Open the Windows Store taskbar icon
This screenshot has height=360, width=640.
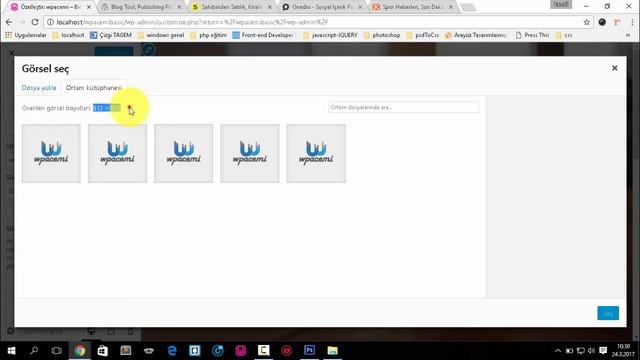102,350
